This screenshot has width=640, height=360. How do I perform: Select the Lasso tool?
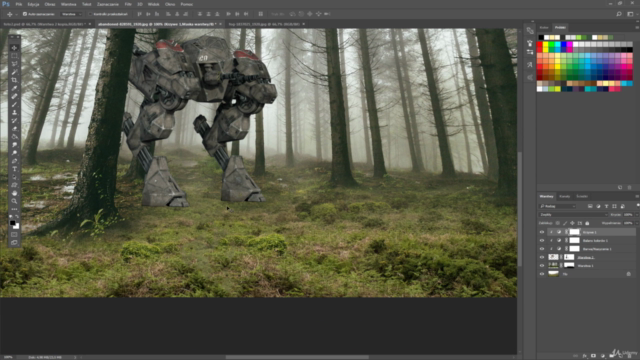[14, 64]
